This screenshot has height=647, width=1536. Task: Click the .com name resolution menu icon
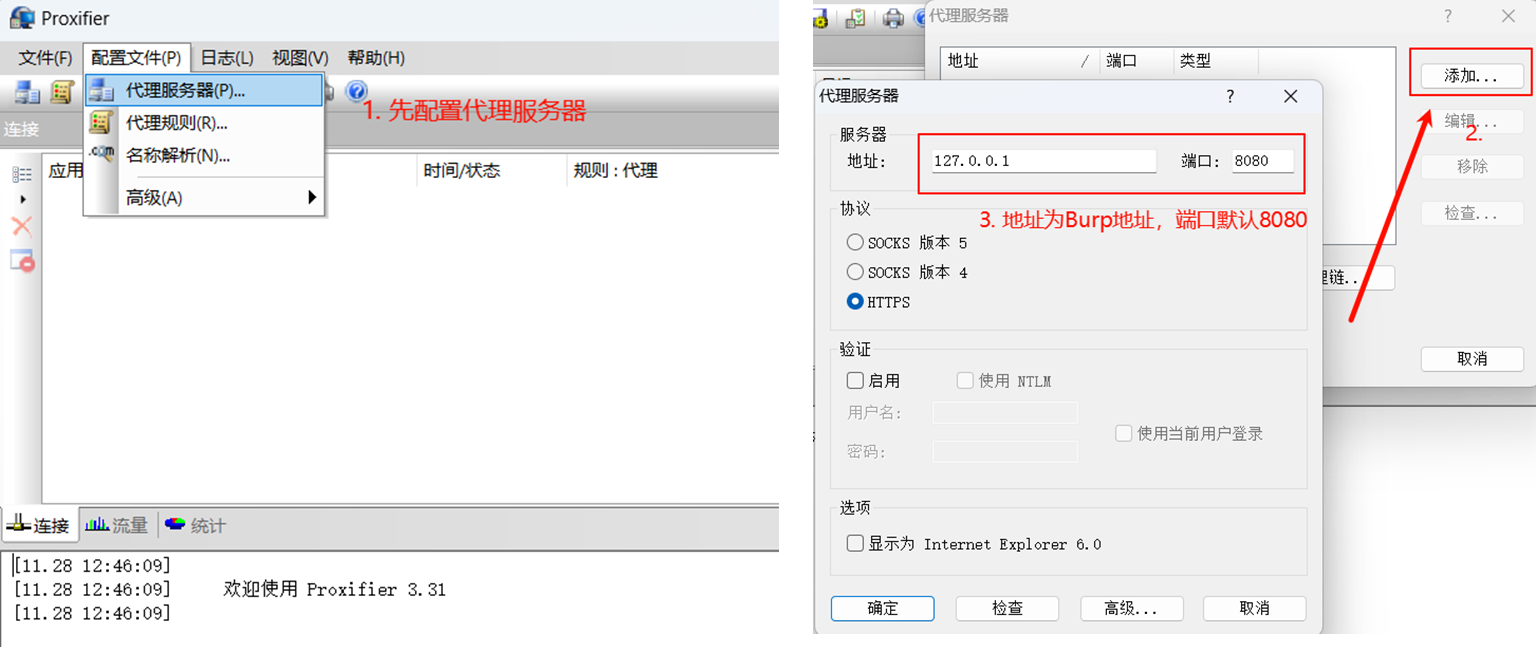pos(102,154)
